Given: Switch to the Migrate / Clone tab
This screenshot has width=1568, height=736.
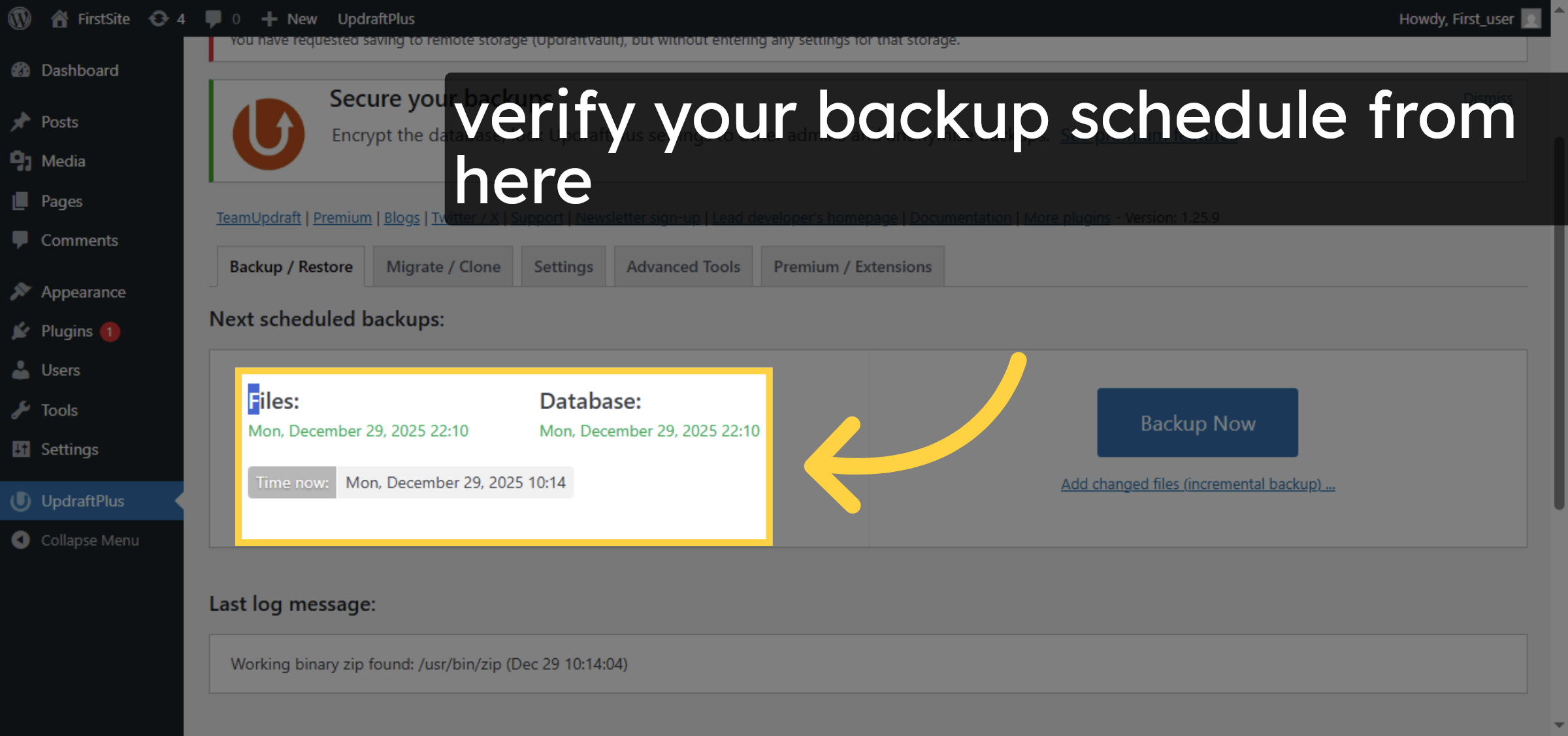Looking at the screenshot, I should click(442, 266).
